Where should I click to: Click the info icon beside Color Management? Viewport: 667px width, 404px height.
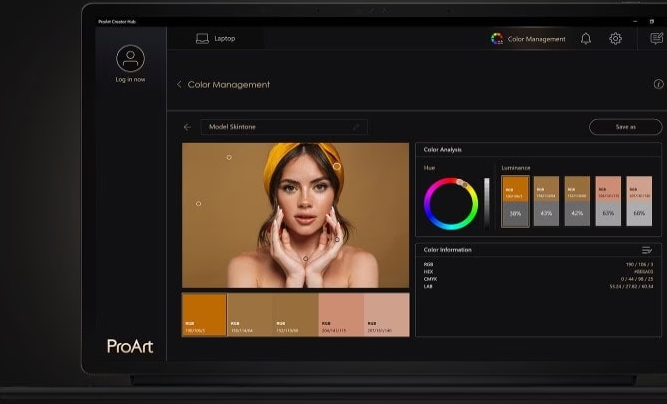pyautogui.click(x=658, y=85)
